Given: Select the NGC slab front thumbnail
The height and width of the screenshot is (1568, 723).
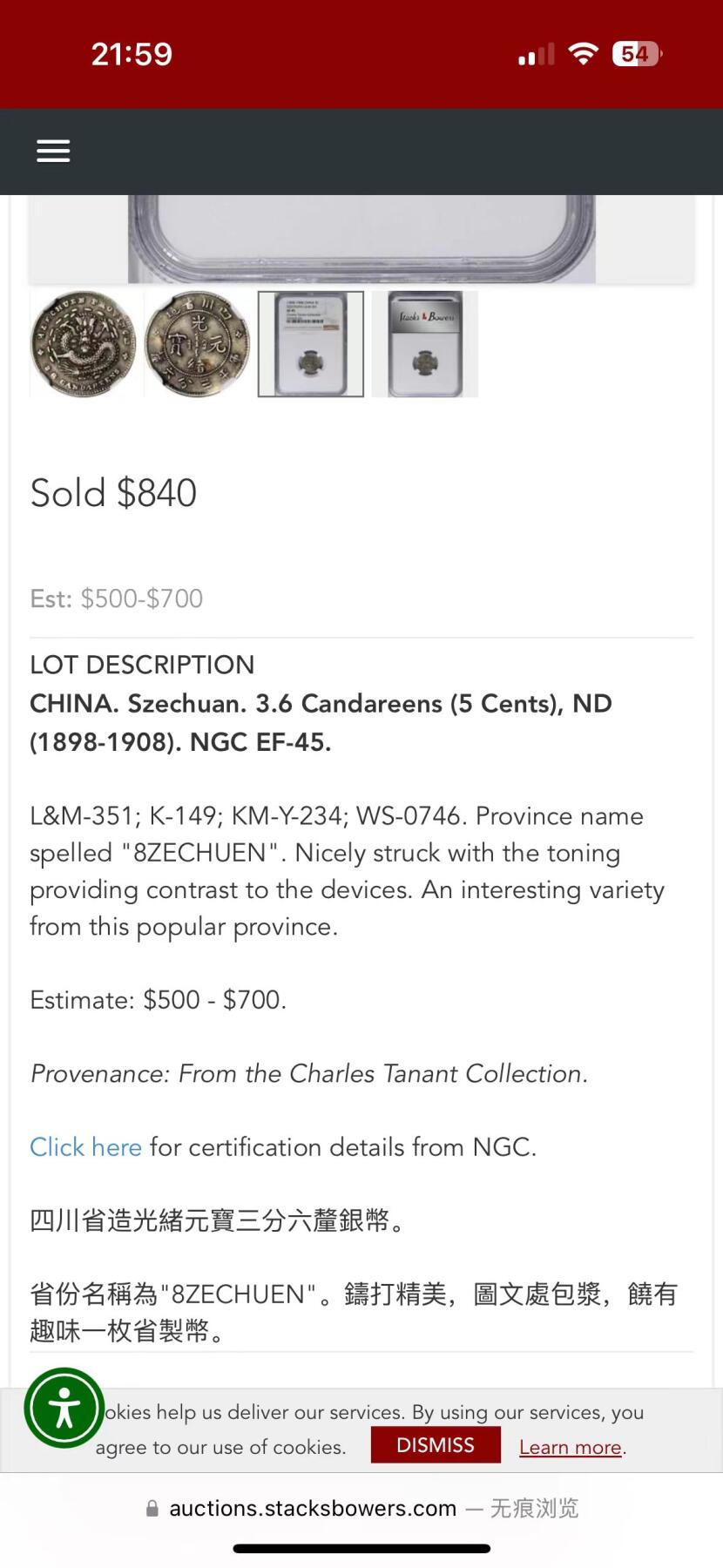Looking at the screenshot, I should click(x=311, y=344).
